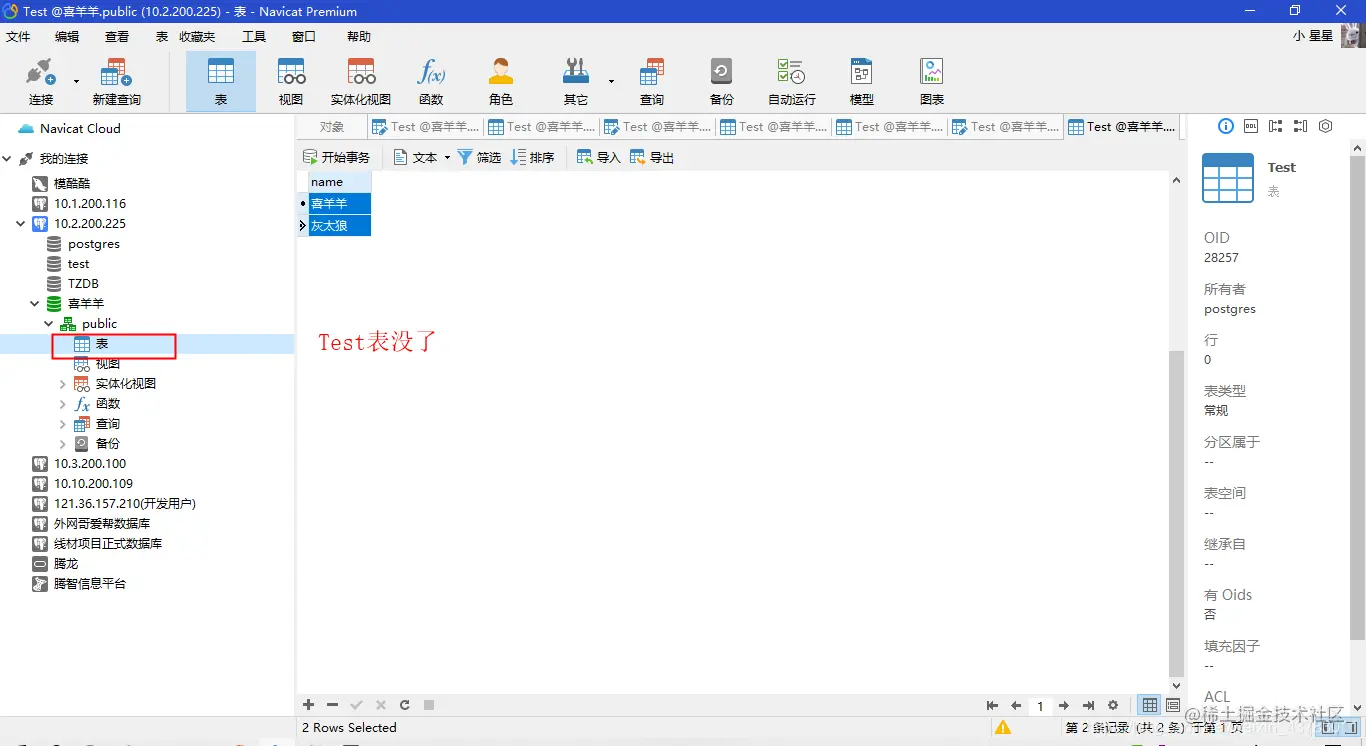Screen dimensions: 1366x746
Task: Open the pagination settings gear icon
Action: [1113, 705]
